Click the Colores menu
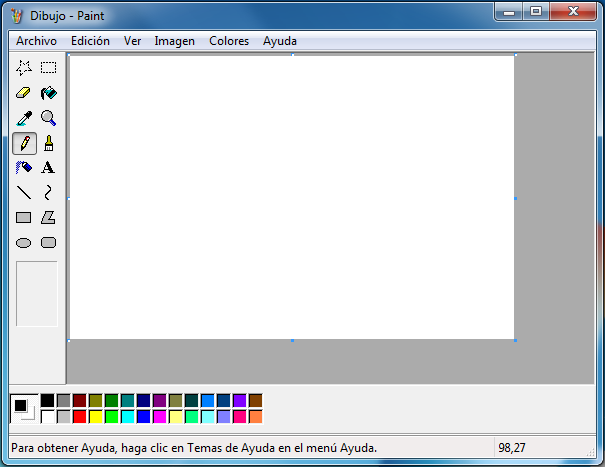 [229, 41]
